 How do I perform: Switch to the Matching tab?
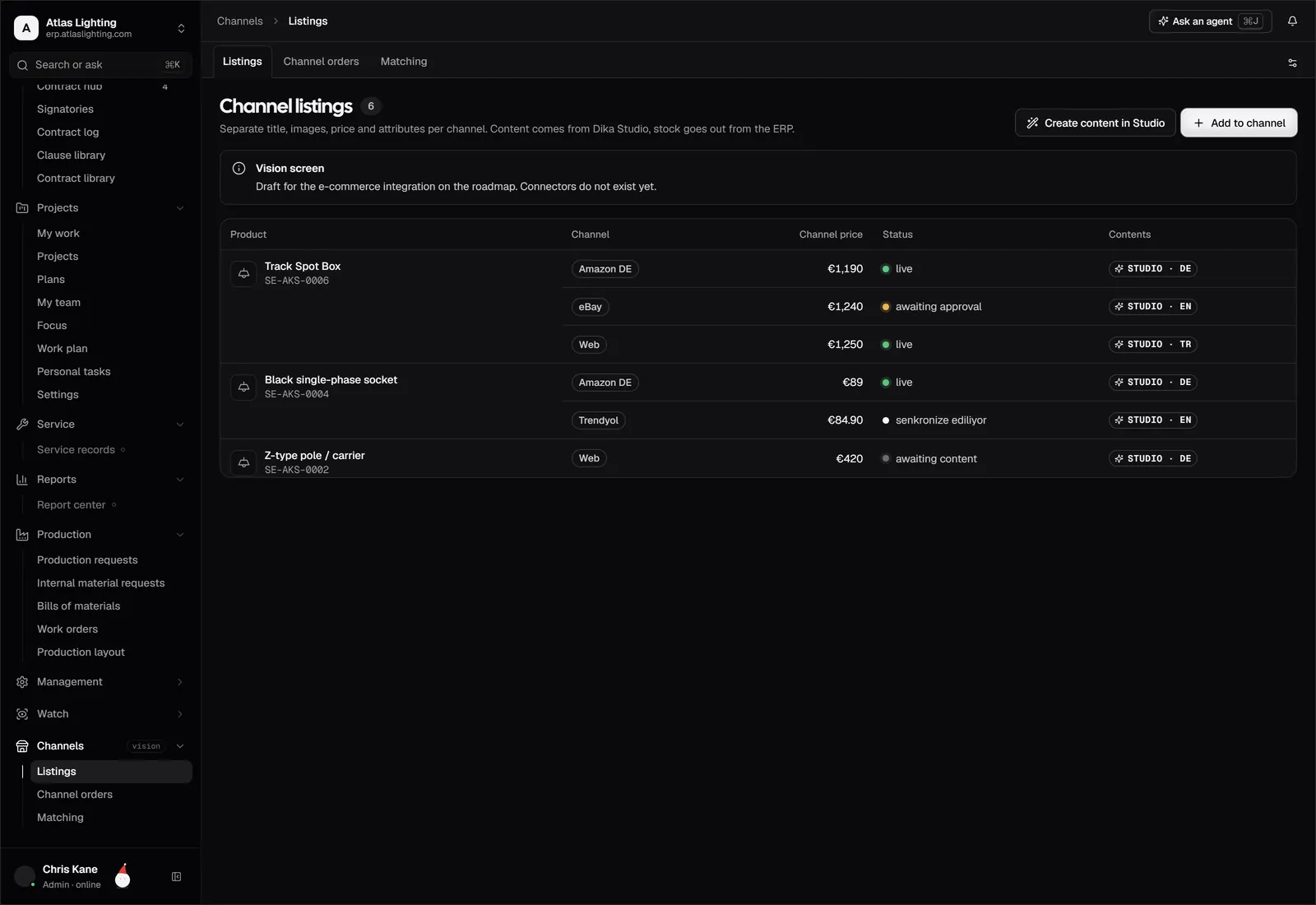point(404,62)
